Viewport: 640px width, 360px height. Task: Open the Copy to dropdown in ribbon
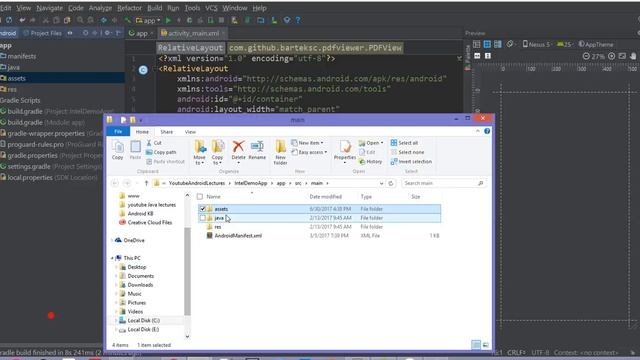(218, 152)
